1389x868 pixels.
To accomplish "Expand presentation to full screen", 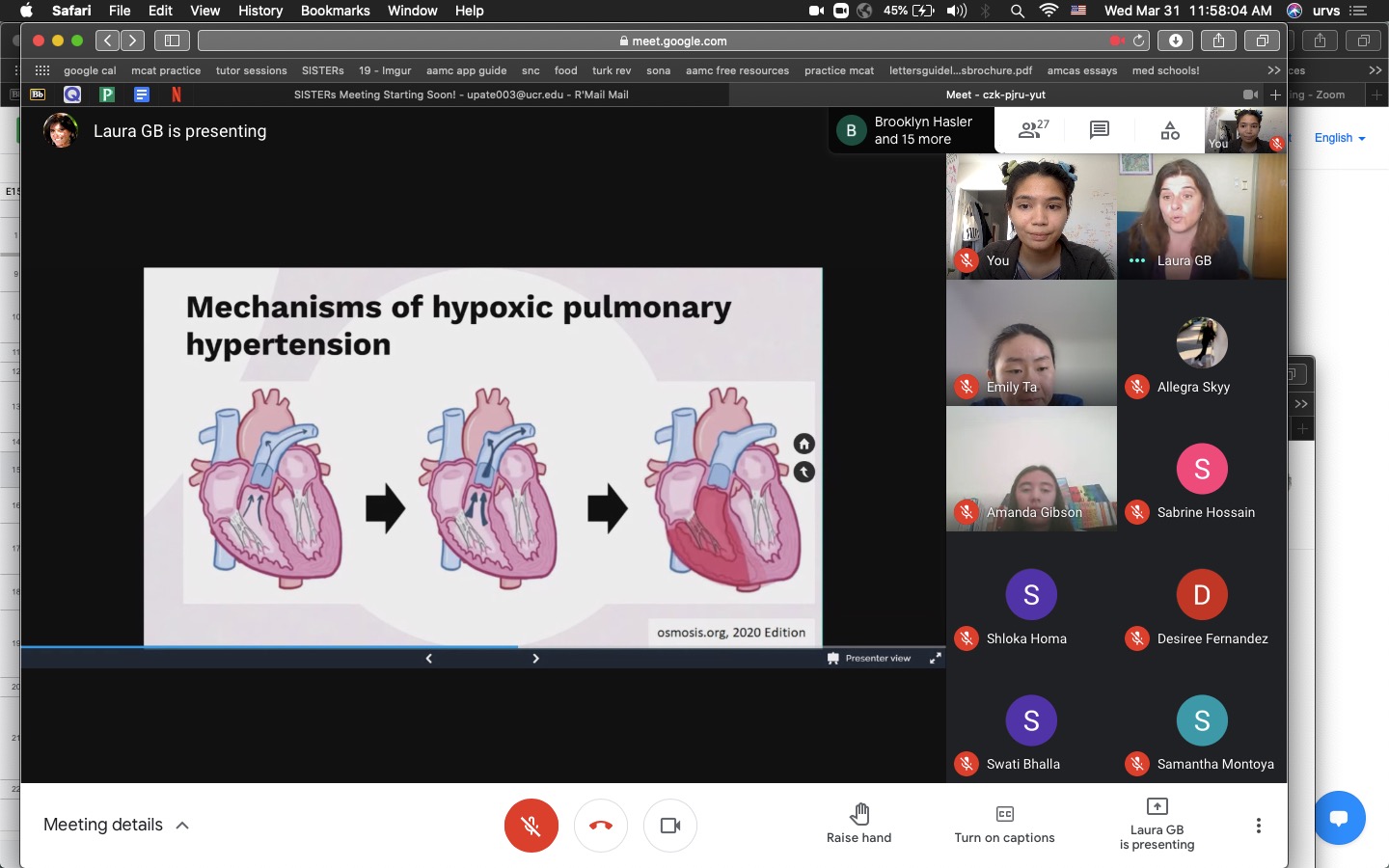I will (x=935, y=658).
